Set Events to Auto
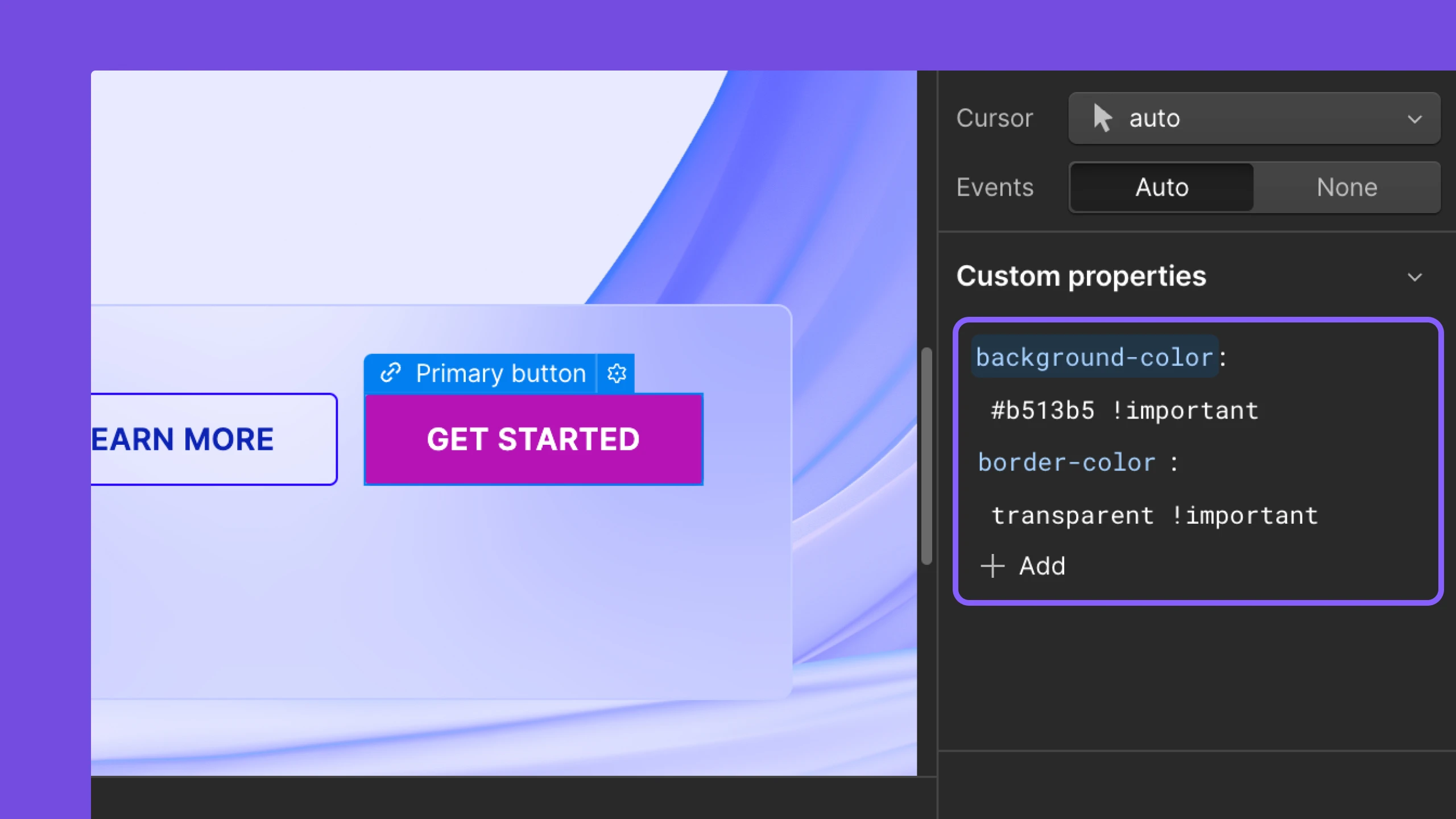 [x=1161, y=187]
